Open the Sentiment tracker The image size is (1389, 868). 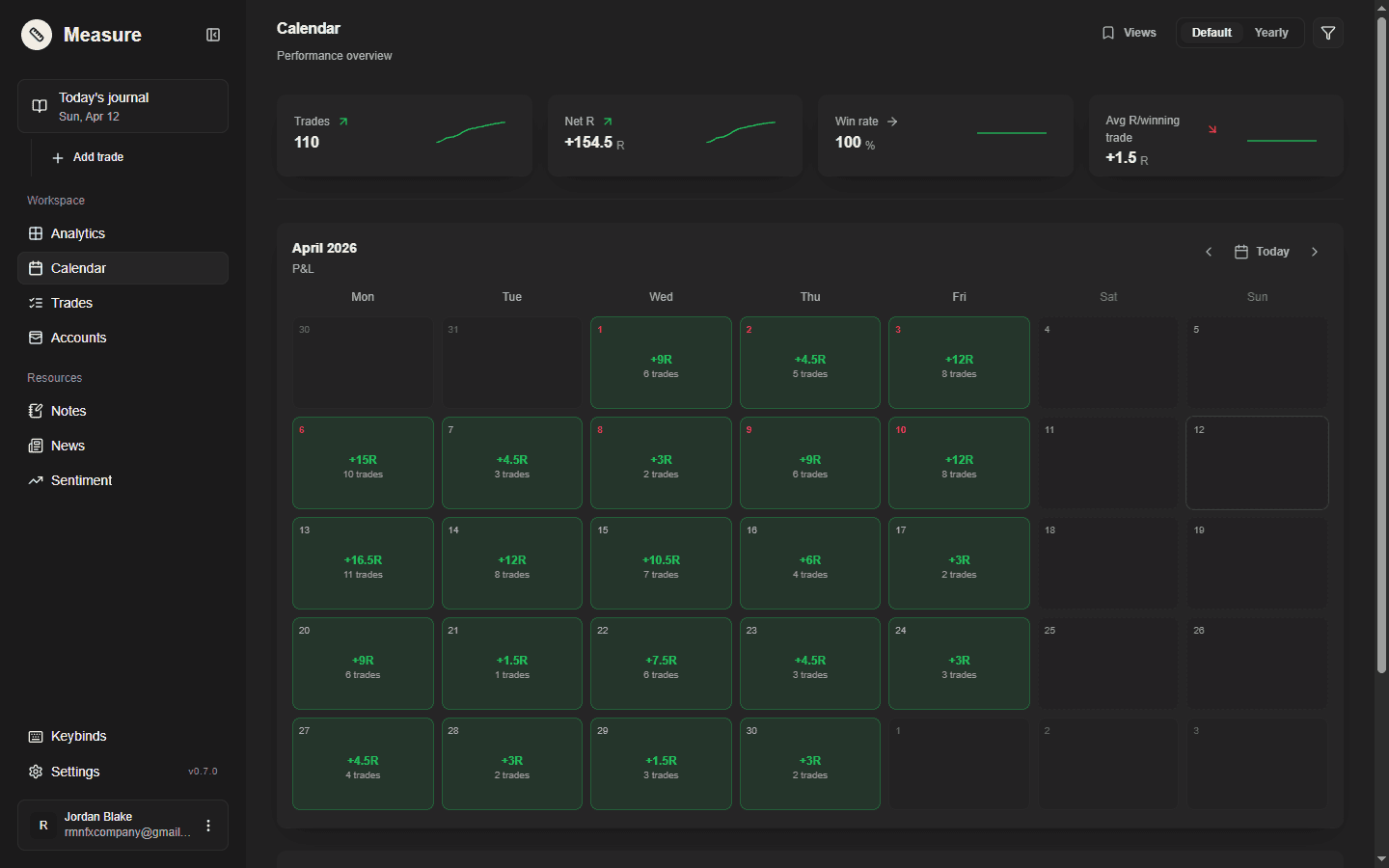[81, 479]
